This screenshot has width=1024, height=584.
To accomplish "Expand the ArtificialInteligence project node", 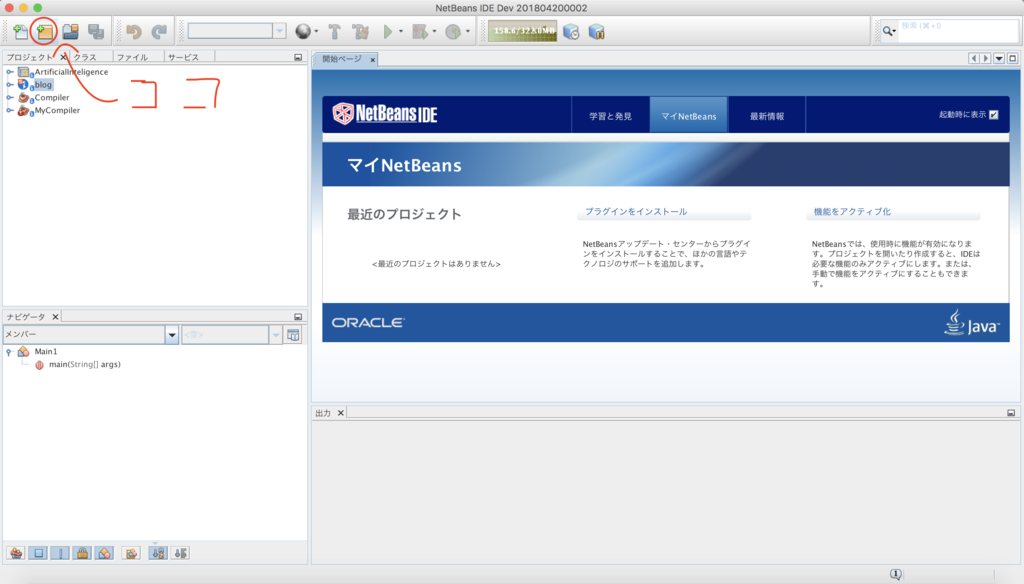I will point(10,72).
